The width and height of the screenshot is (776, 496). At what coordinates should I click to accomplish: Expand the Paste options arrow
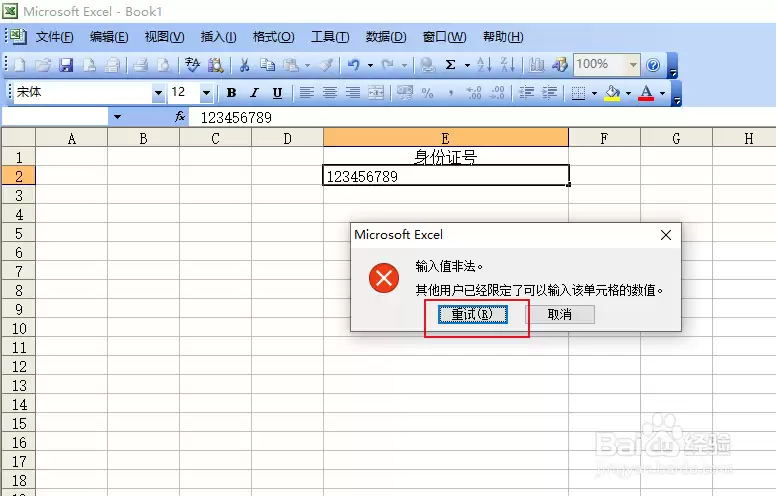click(x=307, y=65)
